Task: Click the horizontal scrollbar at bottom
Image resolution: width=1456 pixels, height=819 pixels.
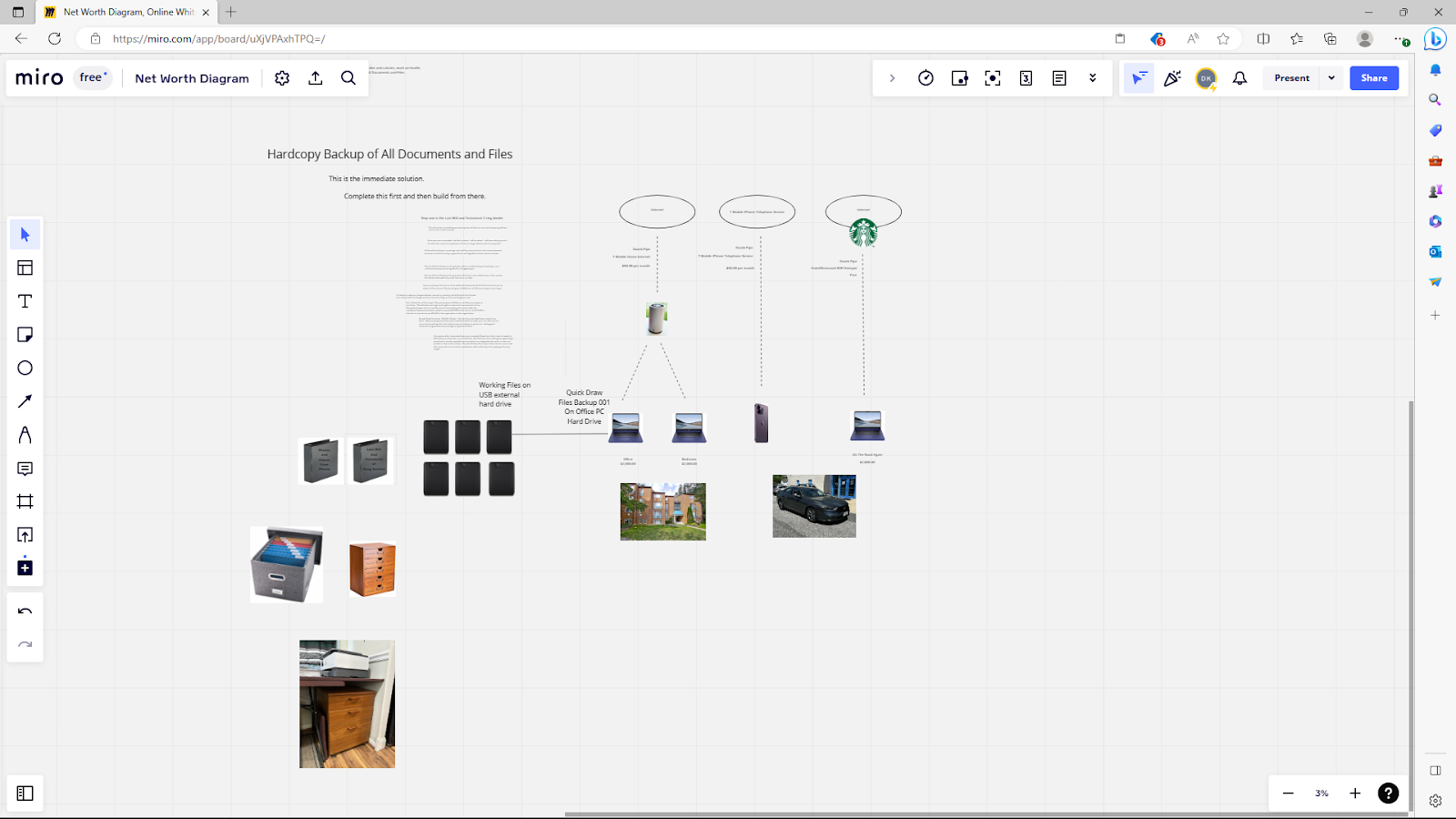Action: [987, 814]
